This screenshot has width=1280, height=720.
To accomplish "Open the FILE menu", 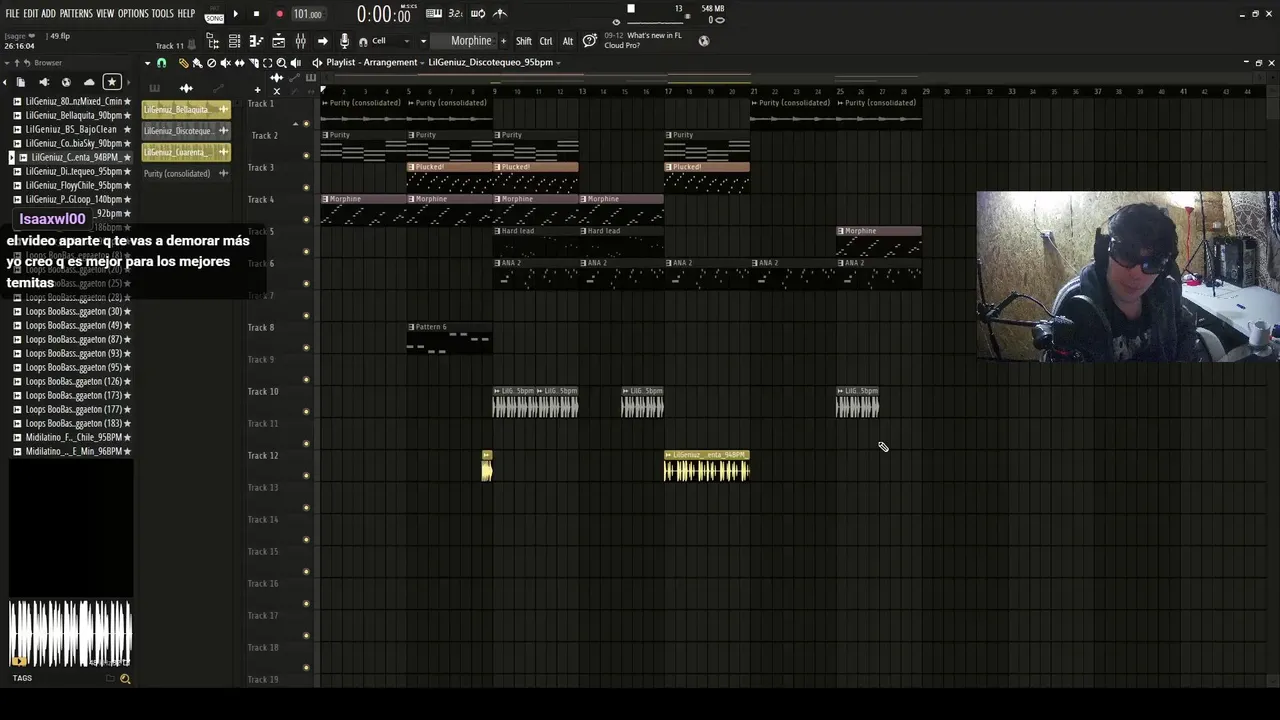I will click(x=12, y=14).
